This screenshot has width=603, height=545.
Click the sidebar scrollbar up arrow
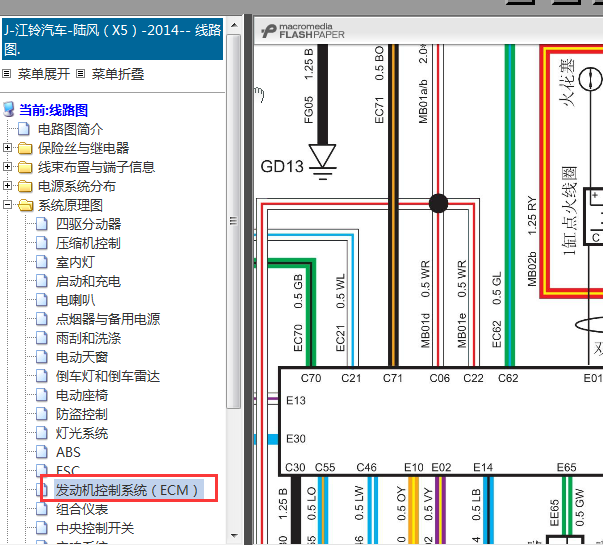coord(234,25)
